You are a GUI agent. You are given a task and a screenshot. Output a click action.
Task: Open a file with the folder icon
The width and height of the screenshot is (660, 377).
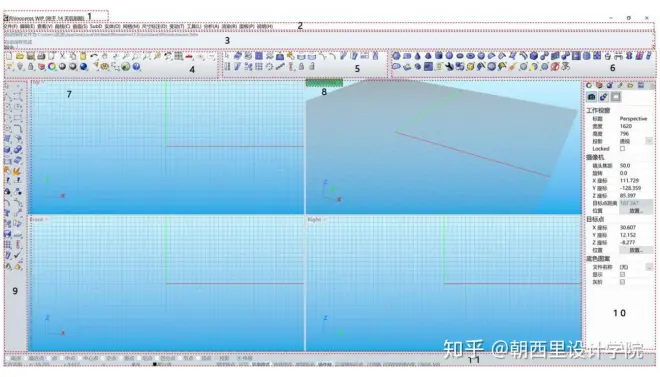tap(20, 56)
